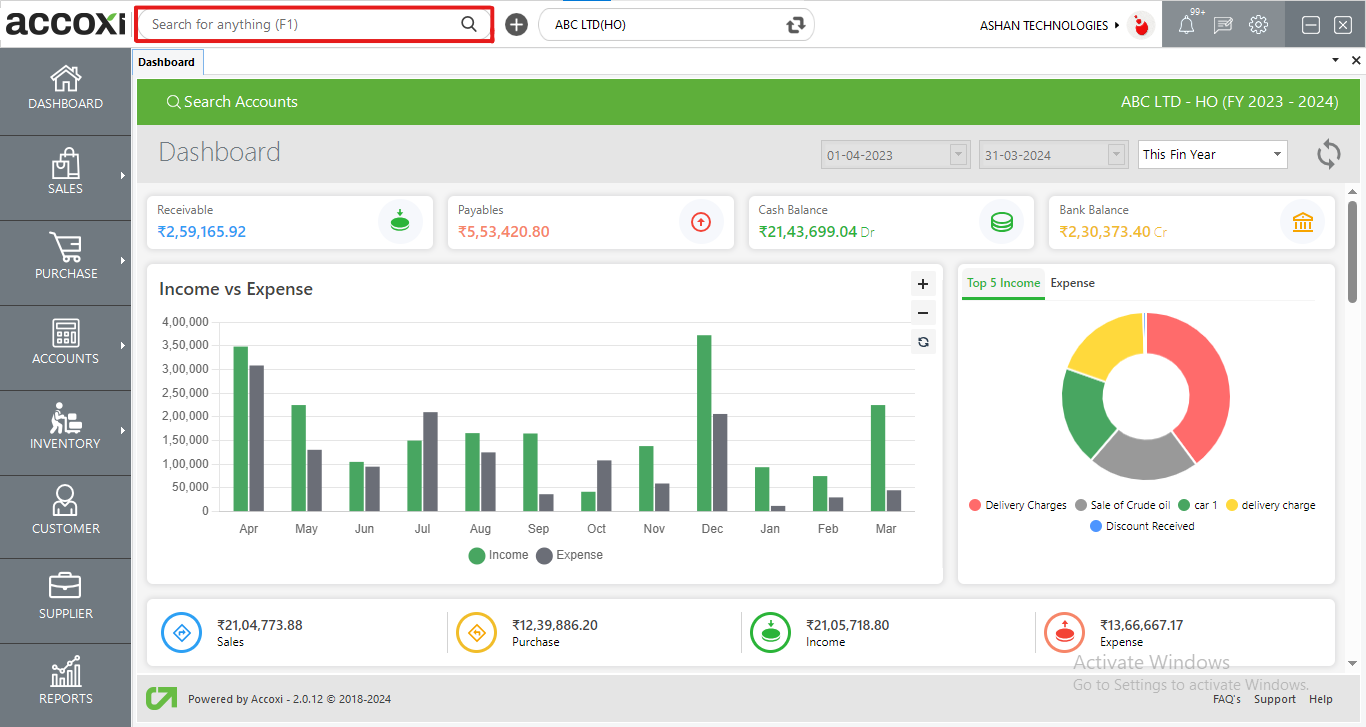Open the notifications bell
This screenshot has width=1366, height=727.
point(1186,26)
